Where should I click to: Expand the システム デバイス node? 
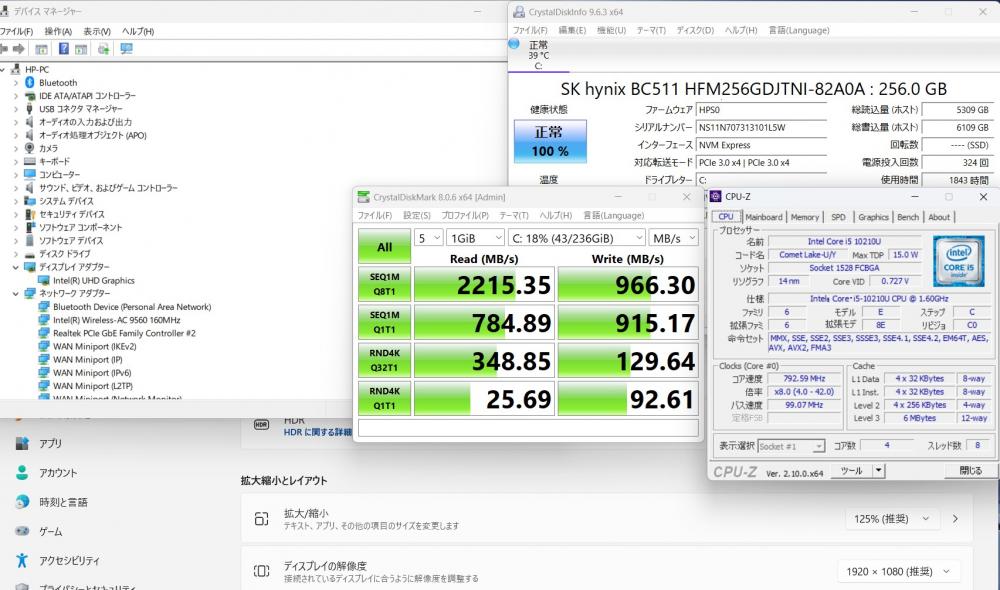[x=16, y=201]
